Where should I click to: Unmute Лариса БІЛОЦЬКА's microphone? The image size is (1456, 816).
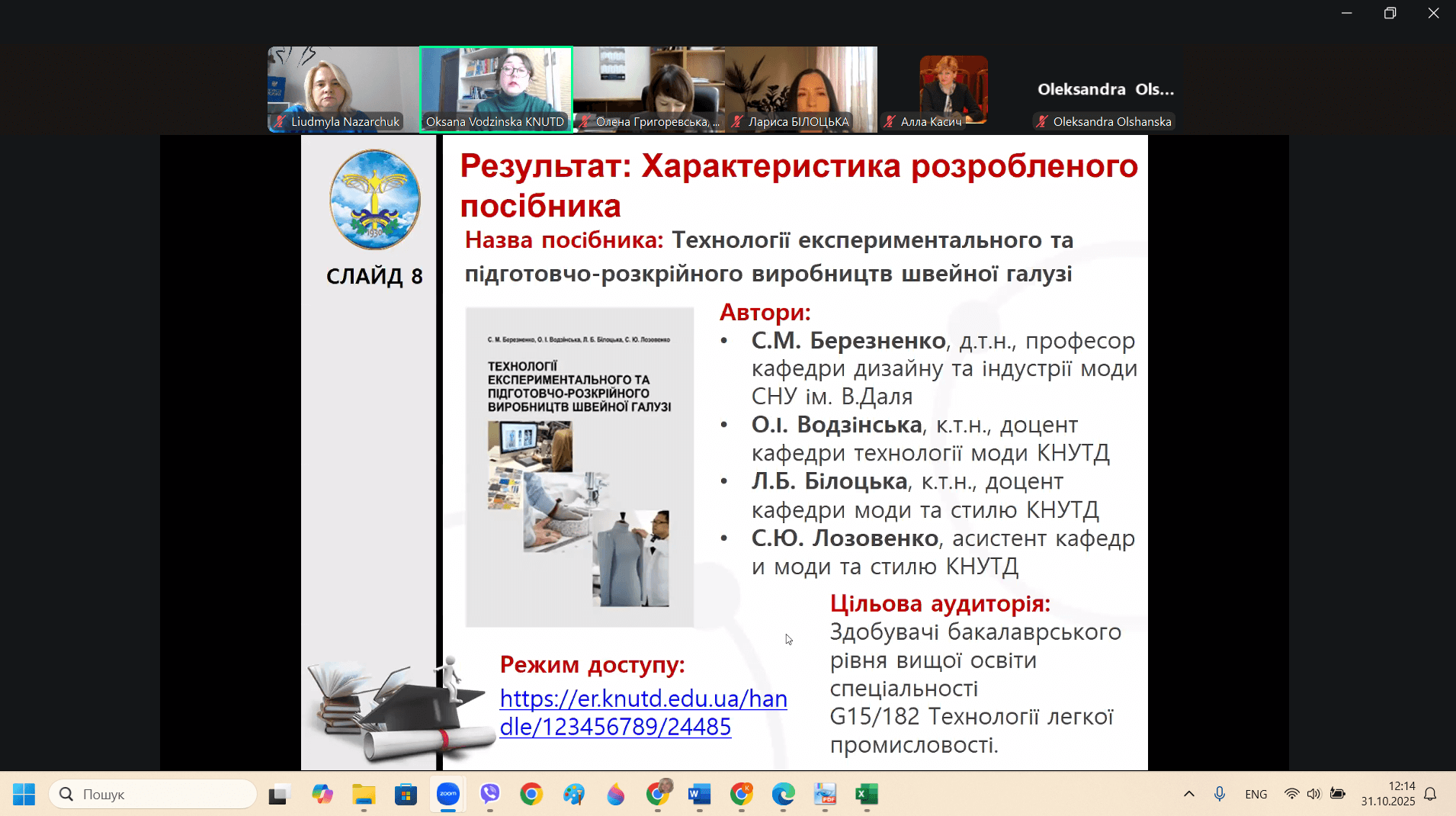point(736,121)
